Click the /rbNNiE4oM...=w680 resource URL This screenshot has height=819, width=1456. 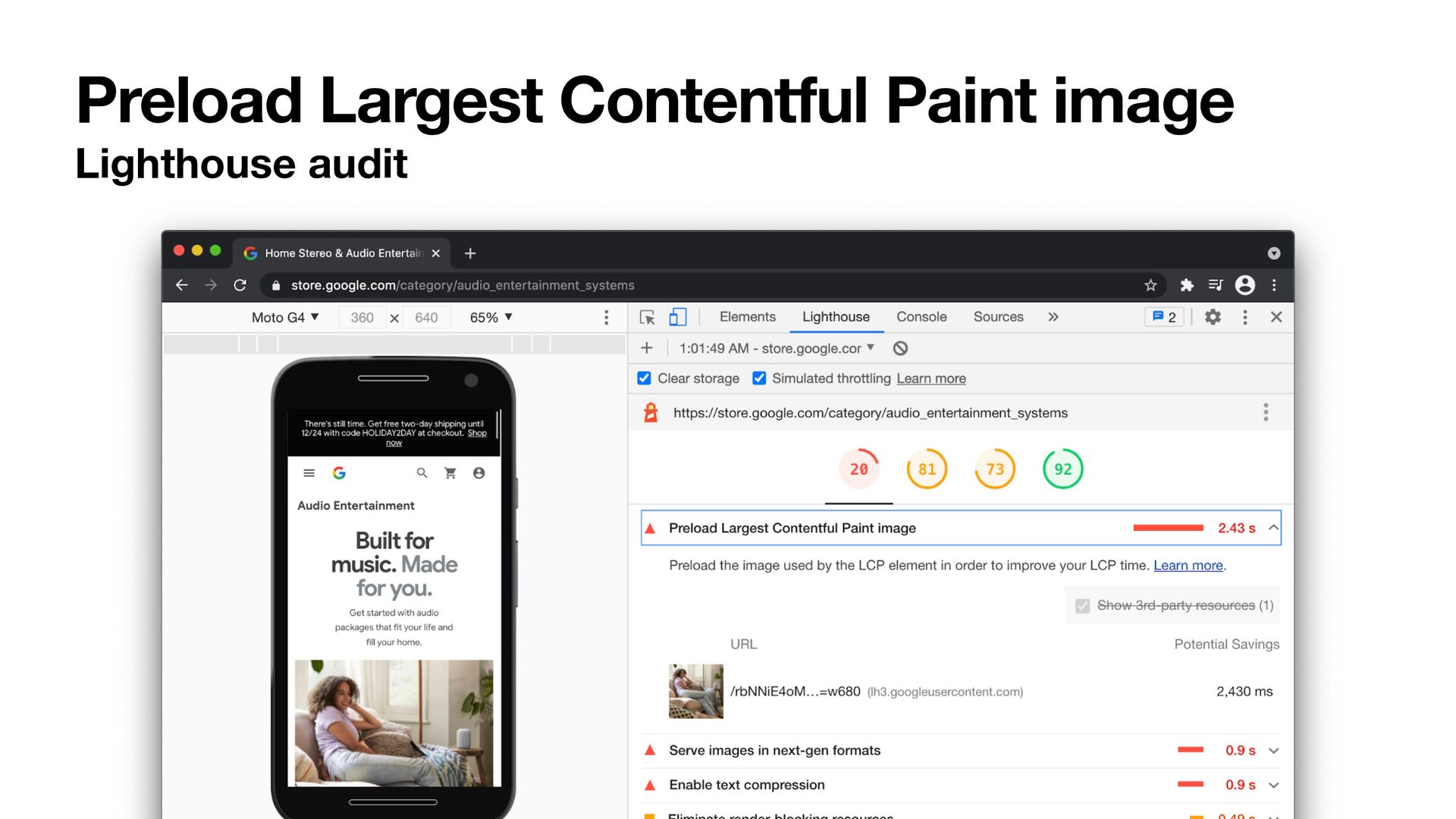tap(795, 692)
